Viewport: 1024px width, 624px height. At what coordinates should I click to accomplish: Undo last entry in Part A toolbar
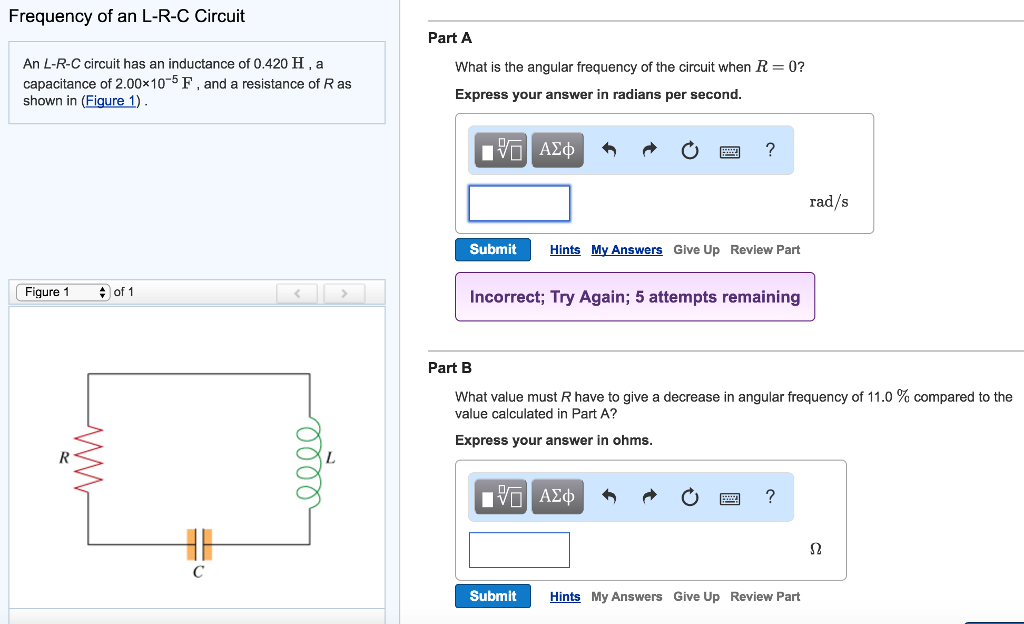click(609, 151)
